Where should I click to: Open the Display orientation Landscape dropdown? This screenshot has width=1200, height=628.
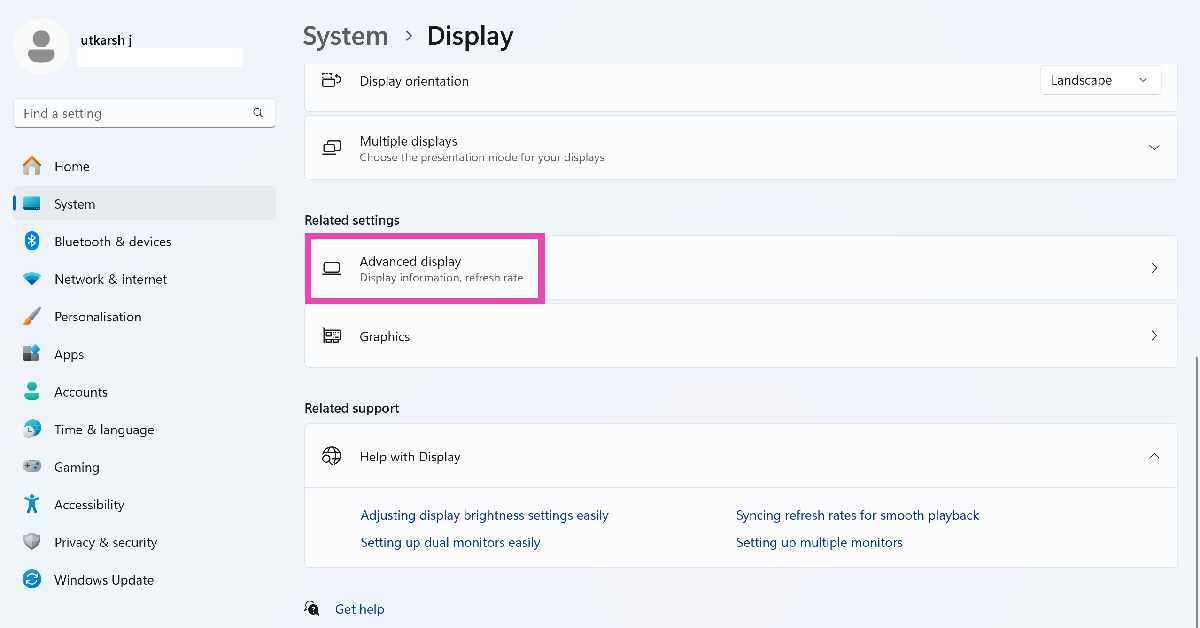(x=1100, y=81)
